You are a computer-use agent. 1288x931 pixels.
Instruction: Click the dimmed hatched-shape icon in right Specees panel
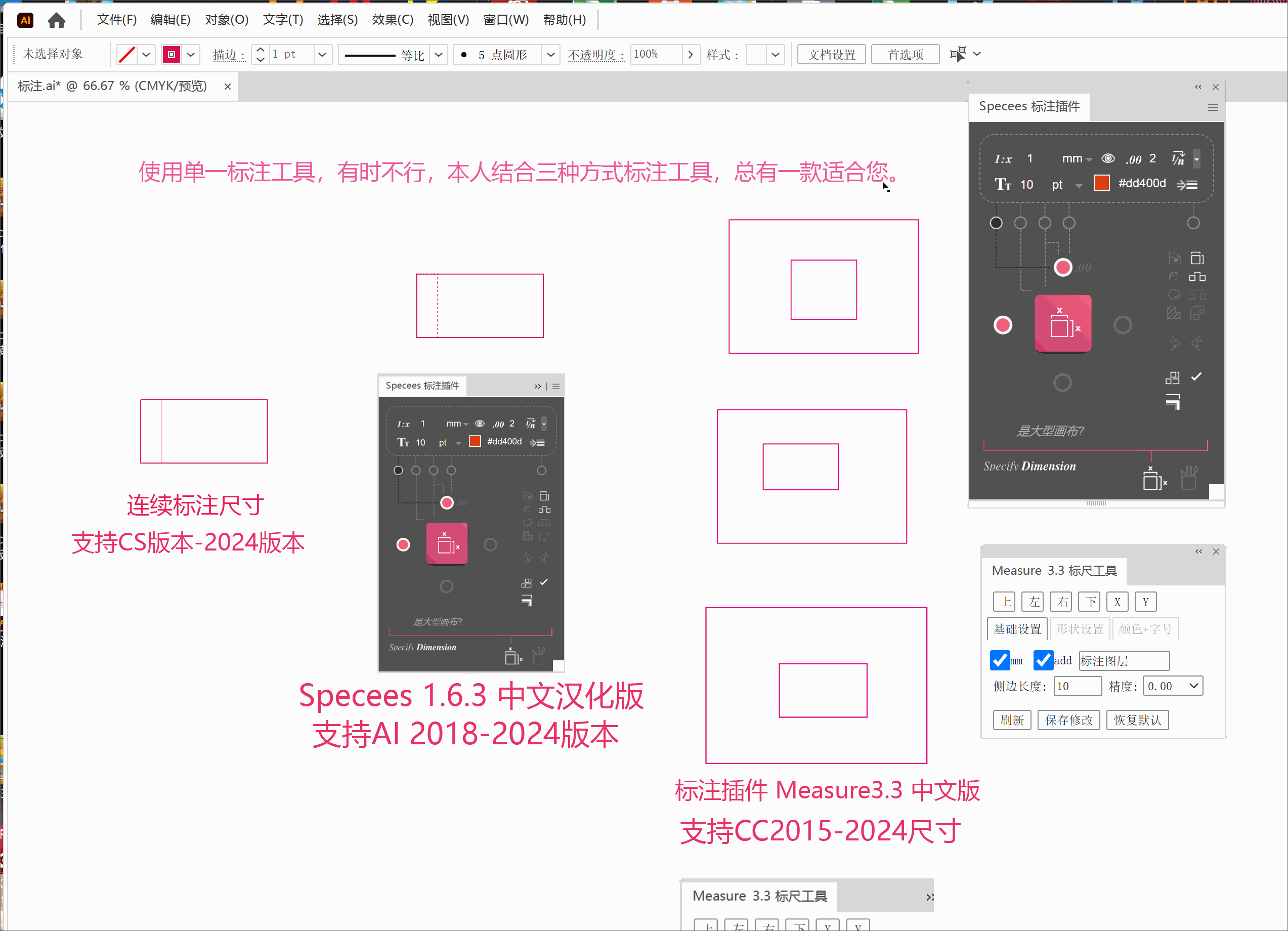click(x=1173, y=313)
